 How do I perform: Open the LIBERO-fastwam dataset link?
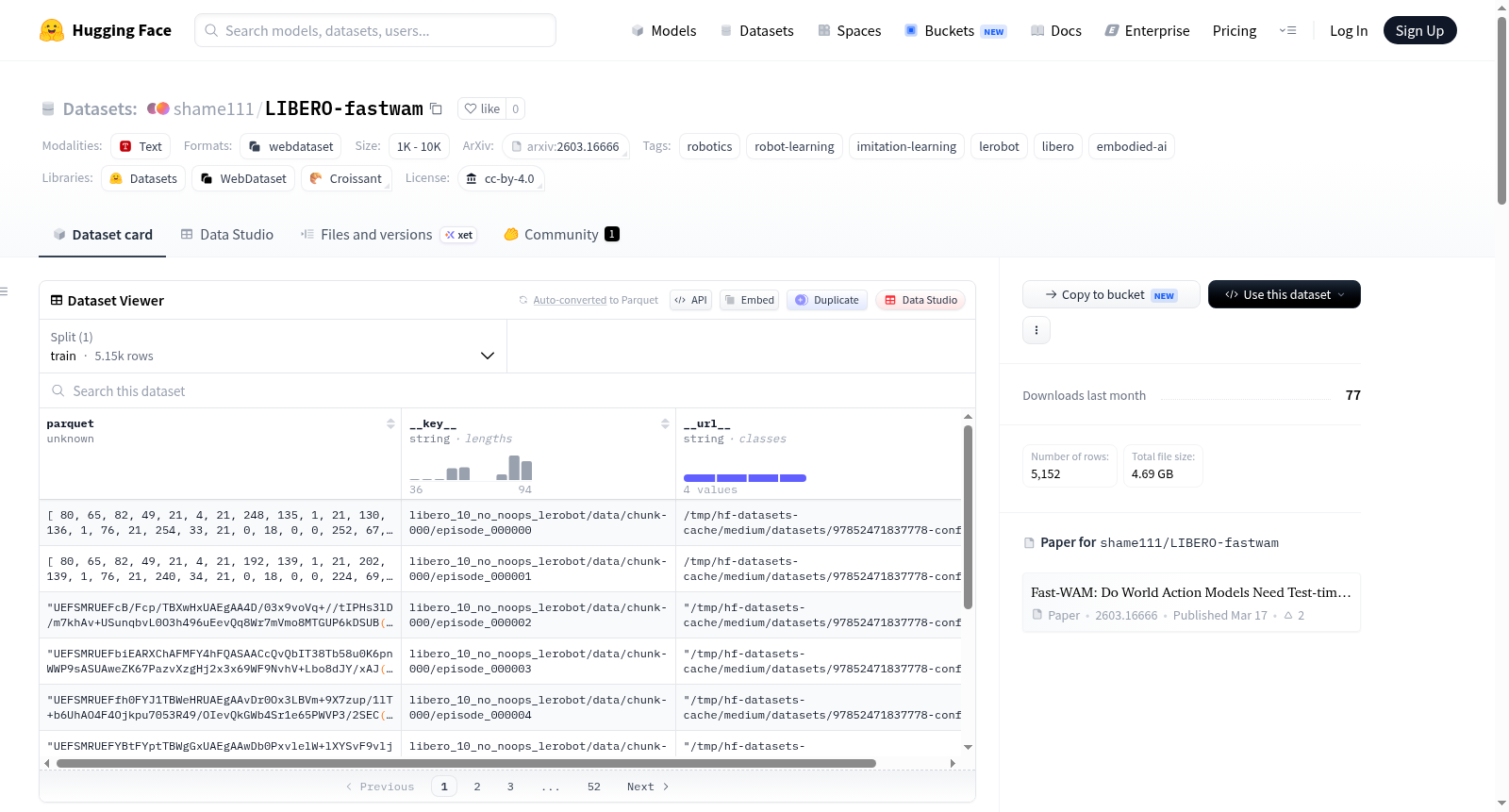coord(344,108)
